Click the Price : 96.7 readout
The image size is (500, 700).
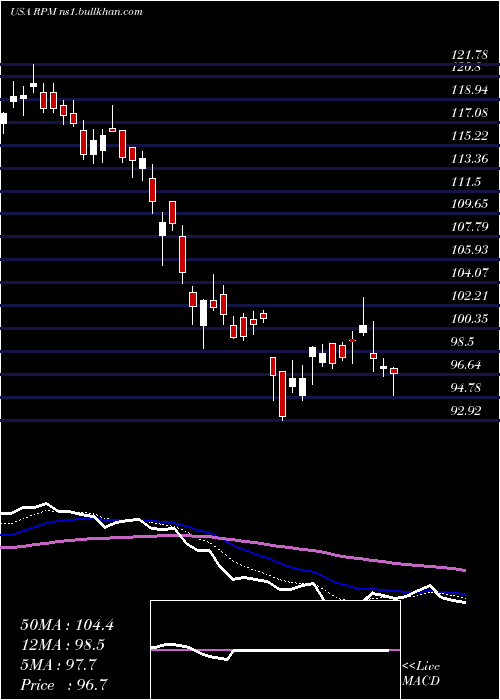tap(63, 685)
